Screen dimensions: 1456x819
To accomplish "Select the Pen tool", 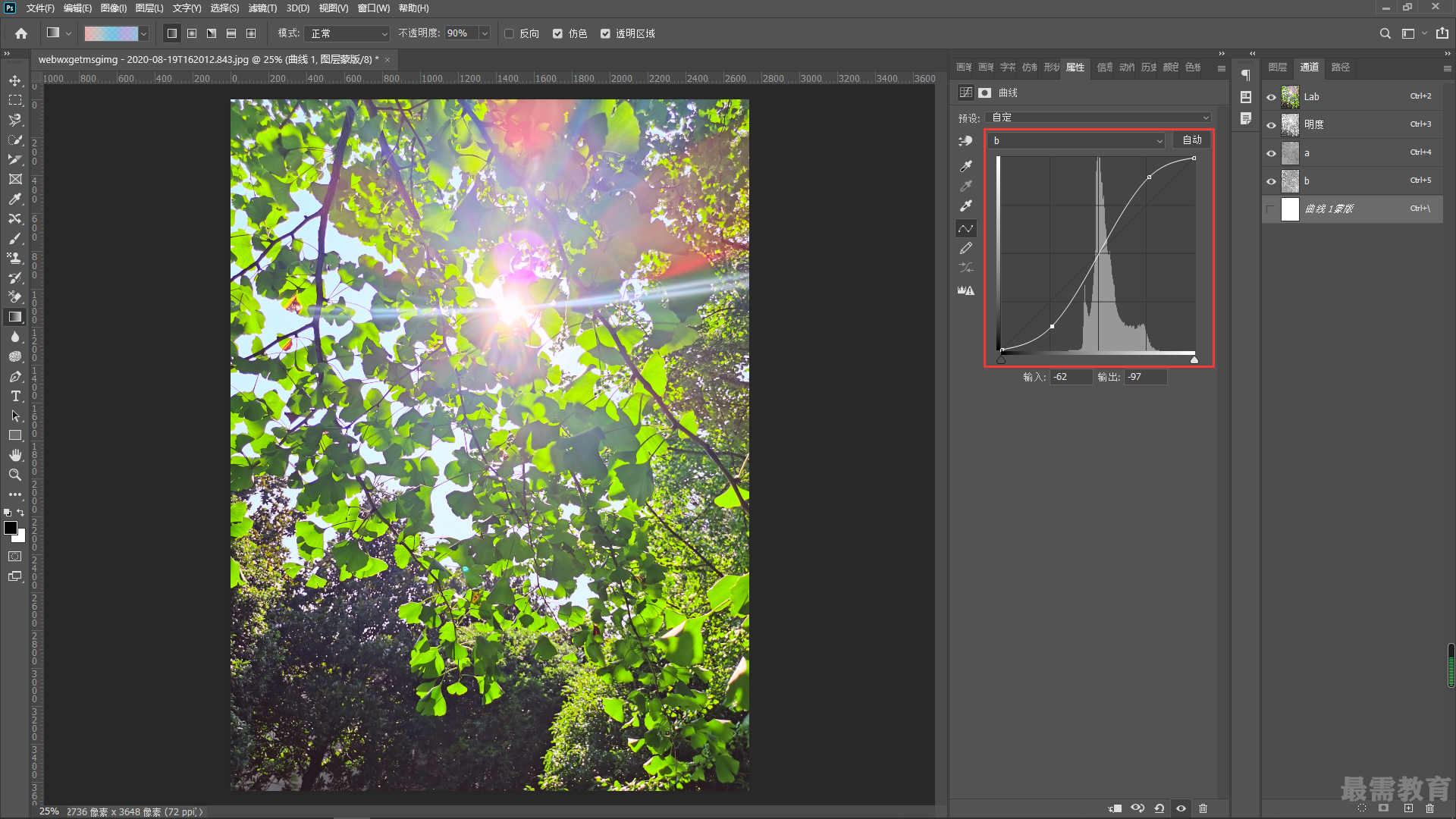I will (x=15, y=376).
